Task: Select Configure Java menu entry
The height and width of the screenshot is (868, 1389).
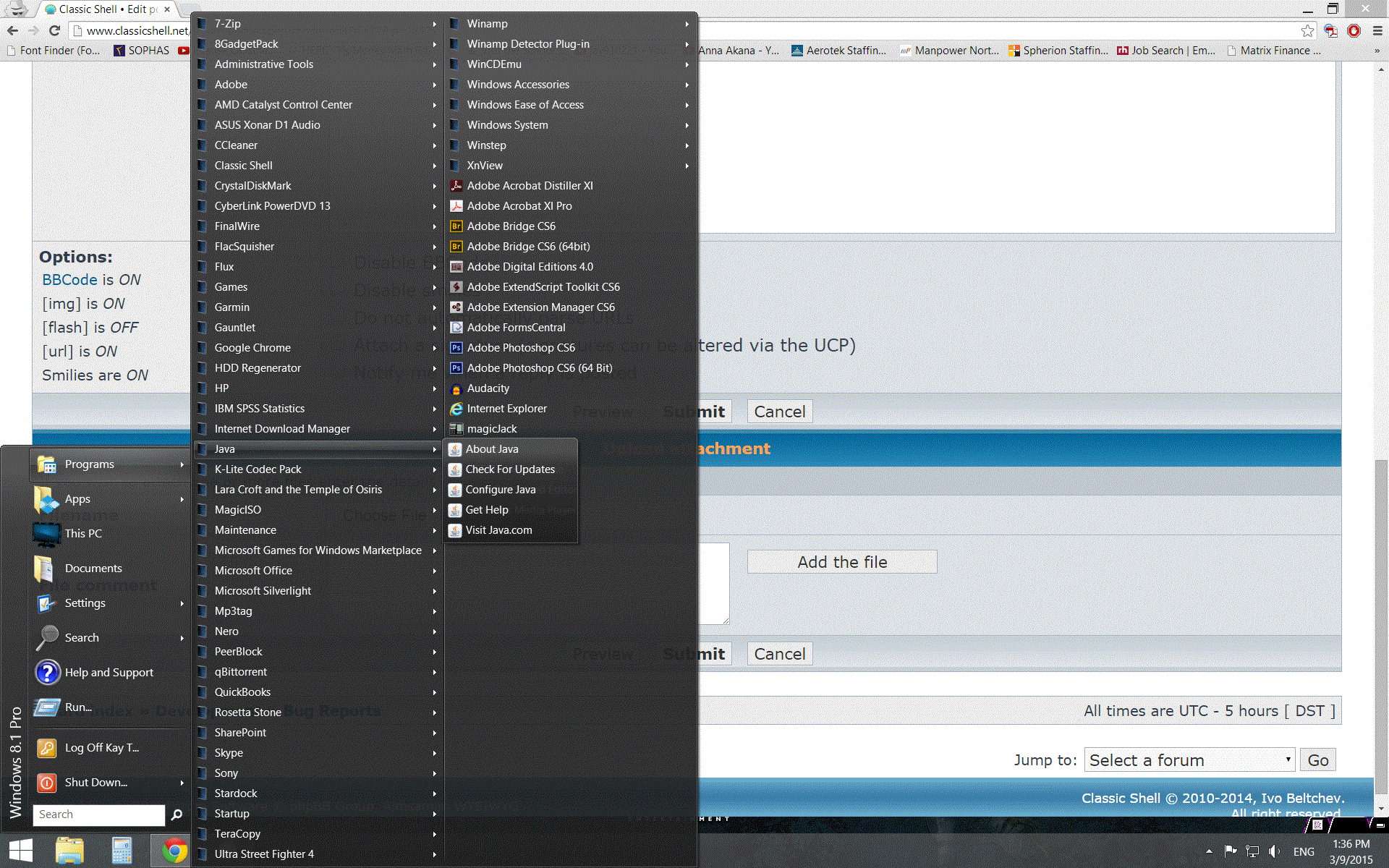Action: coord(501,490)
